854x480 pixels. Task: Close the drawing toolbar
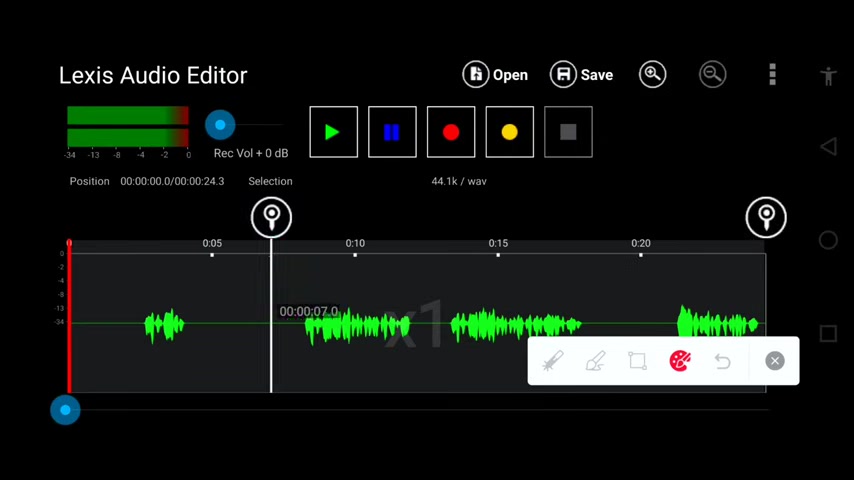pyautogui.click(x=774, y=361)
